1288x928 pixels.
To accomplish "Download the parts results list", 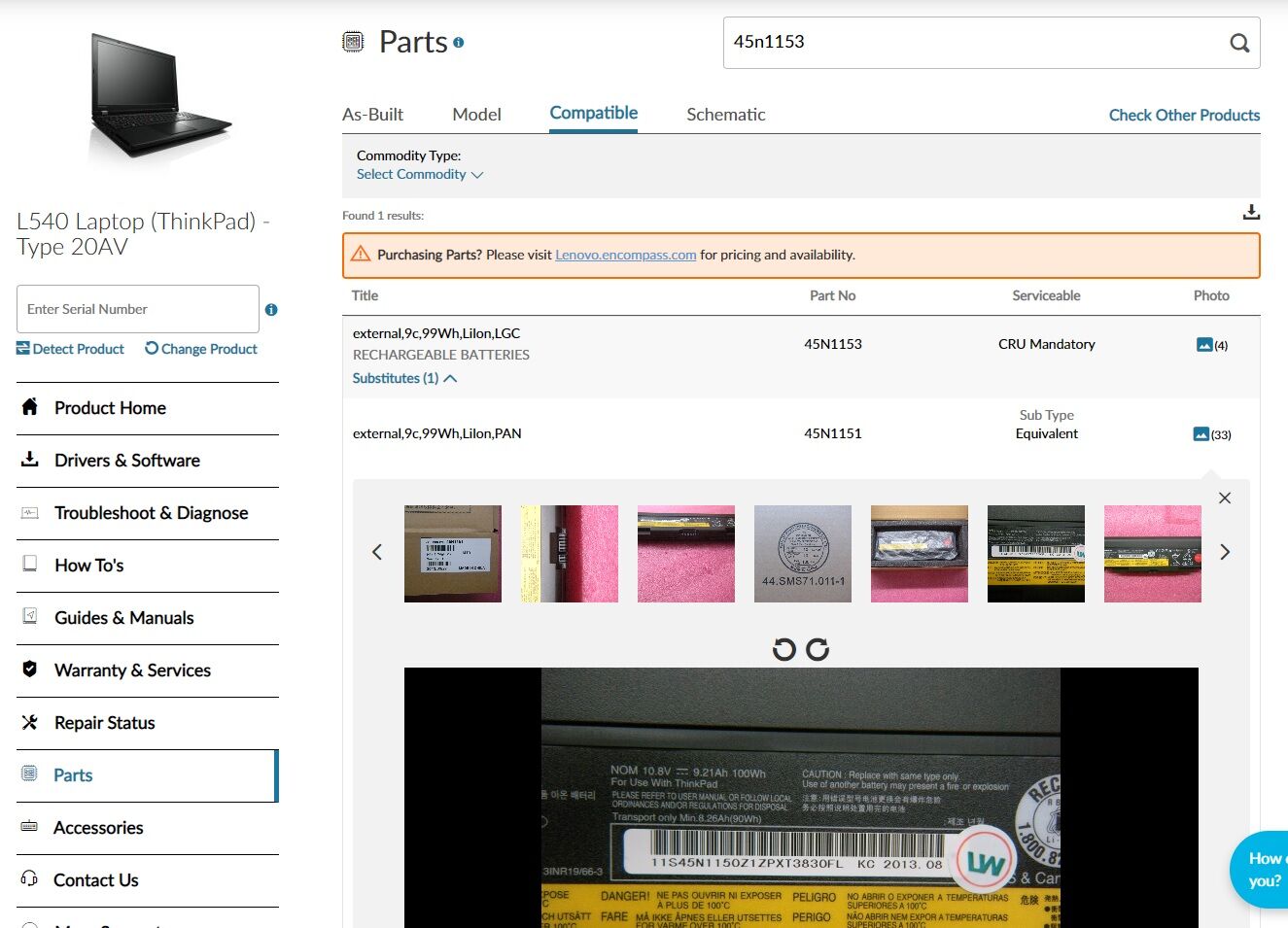I will coord(1251,212).
